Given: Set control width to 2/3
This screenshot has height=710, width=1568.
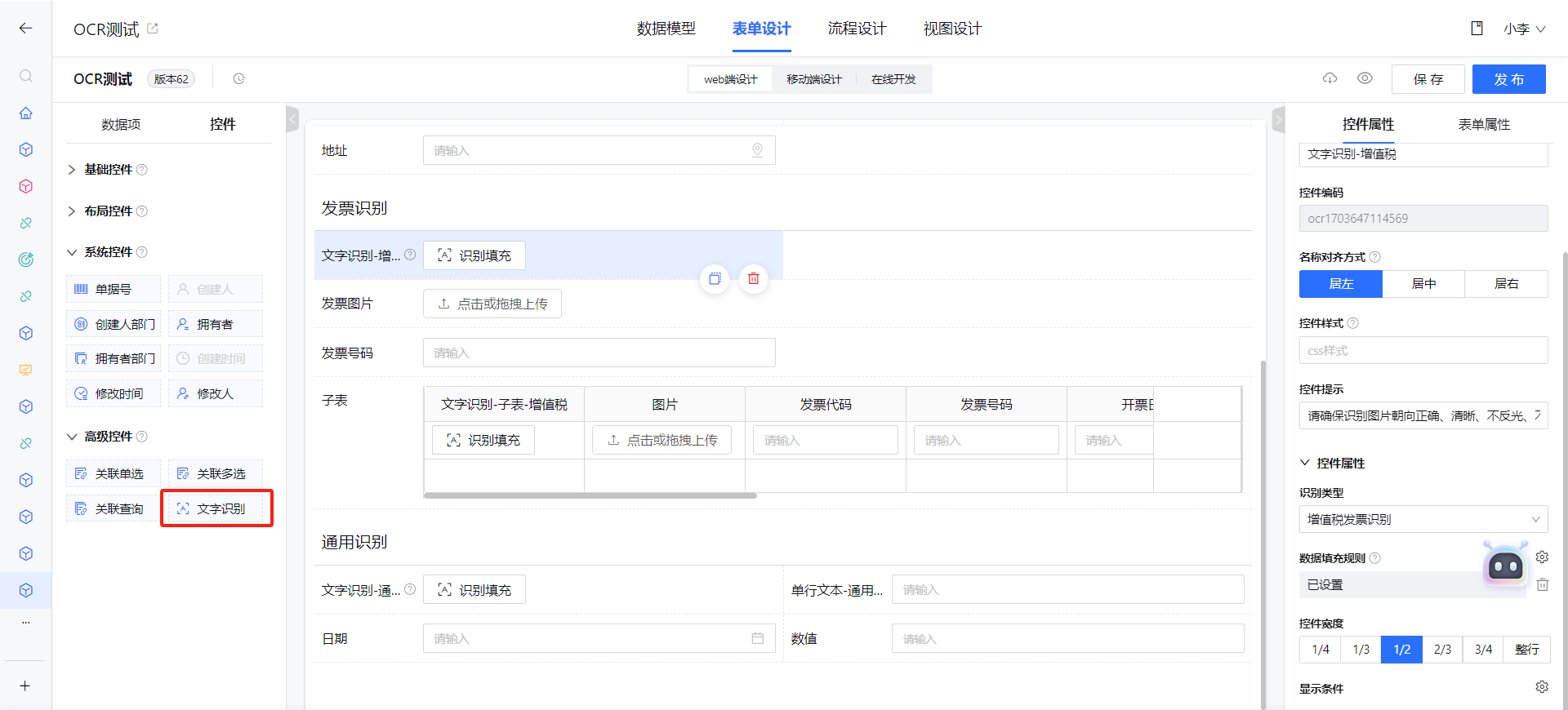Looking at the screenshot, I should click(1442, 650).
